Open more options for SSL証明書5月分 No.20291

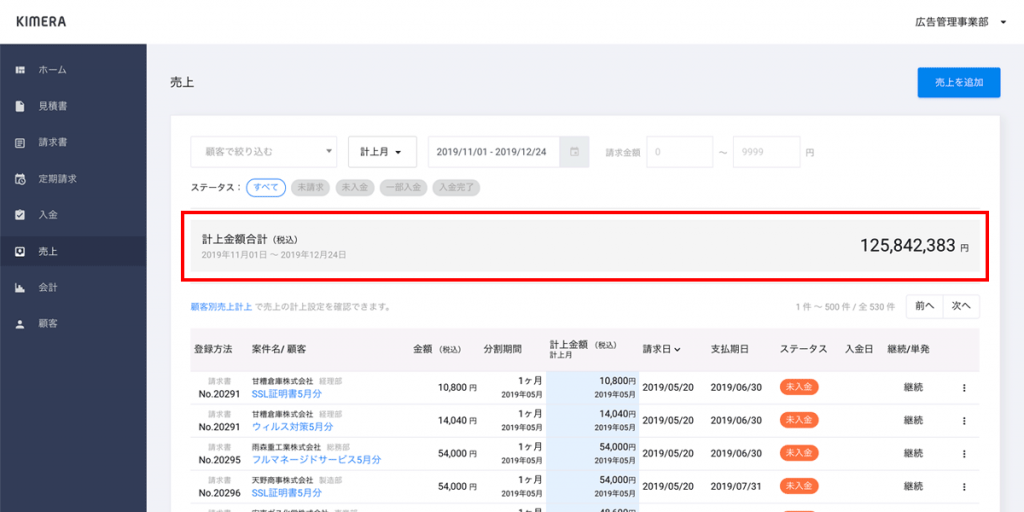[x=964, y=388]
